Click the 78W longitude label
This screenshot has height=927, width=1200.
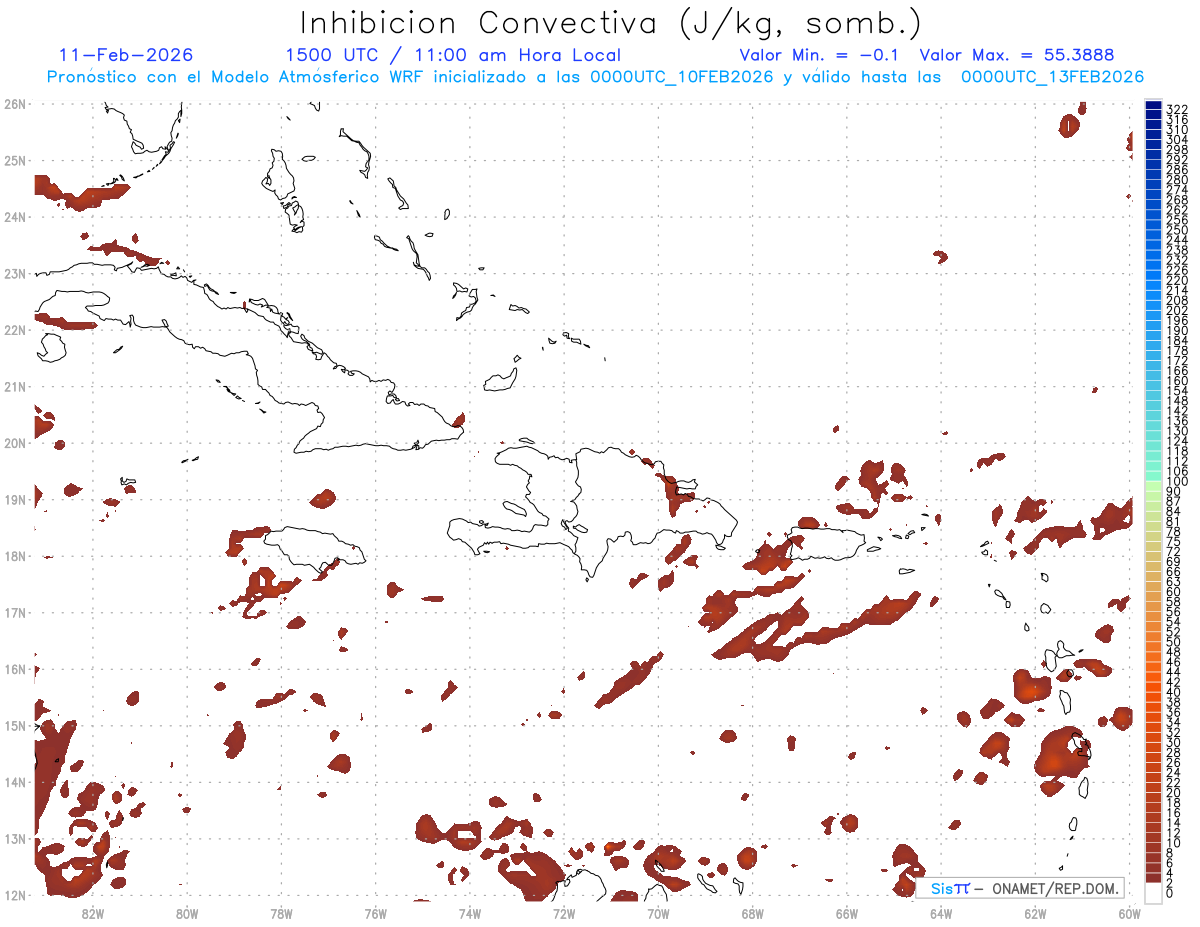[281, 913]
